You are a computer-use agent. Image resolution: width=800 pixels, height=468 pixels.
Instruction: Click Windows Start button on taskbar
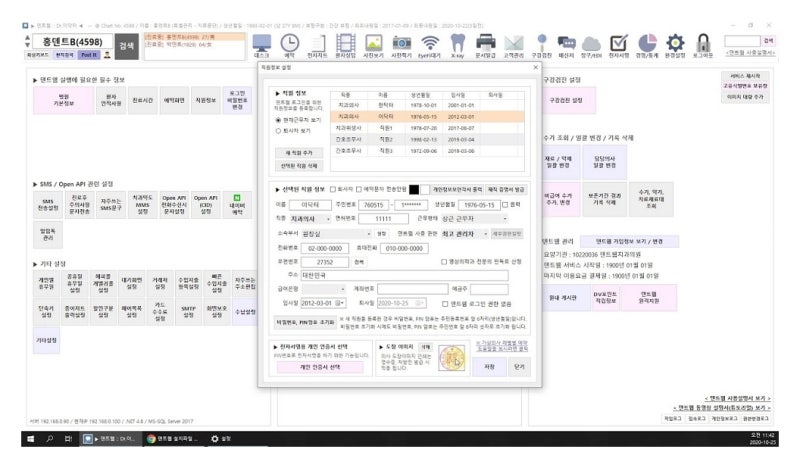(31, 438)
